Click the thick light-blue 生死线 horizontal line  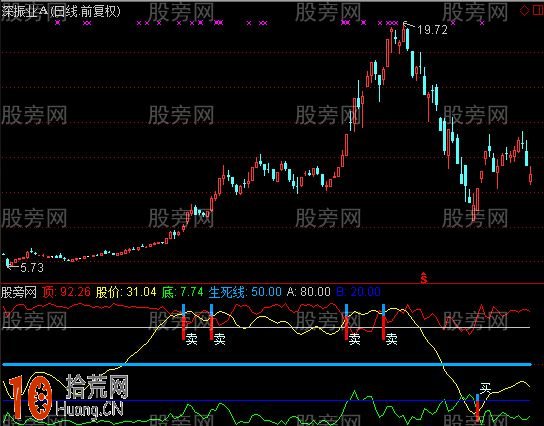(266, 364)
